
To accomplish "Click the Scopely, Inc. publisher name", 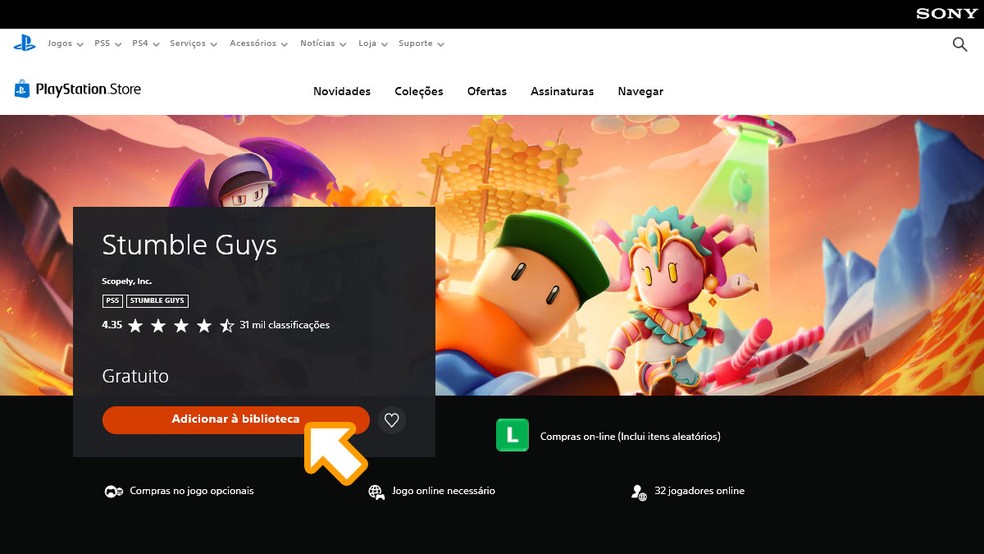I will pos(127,281).
